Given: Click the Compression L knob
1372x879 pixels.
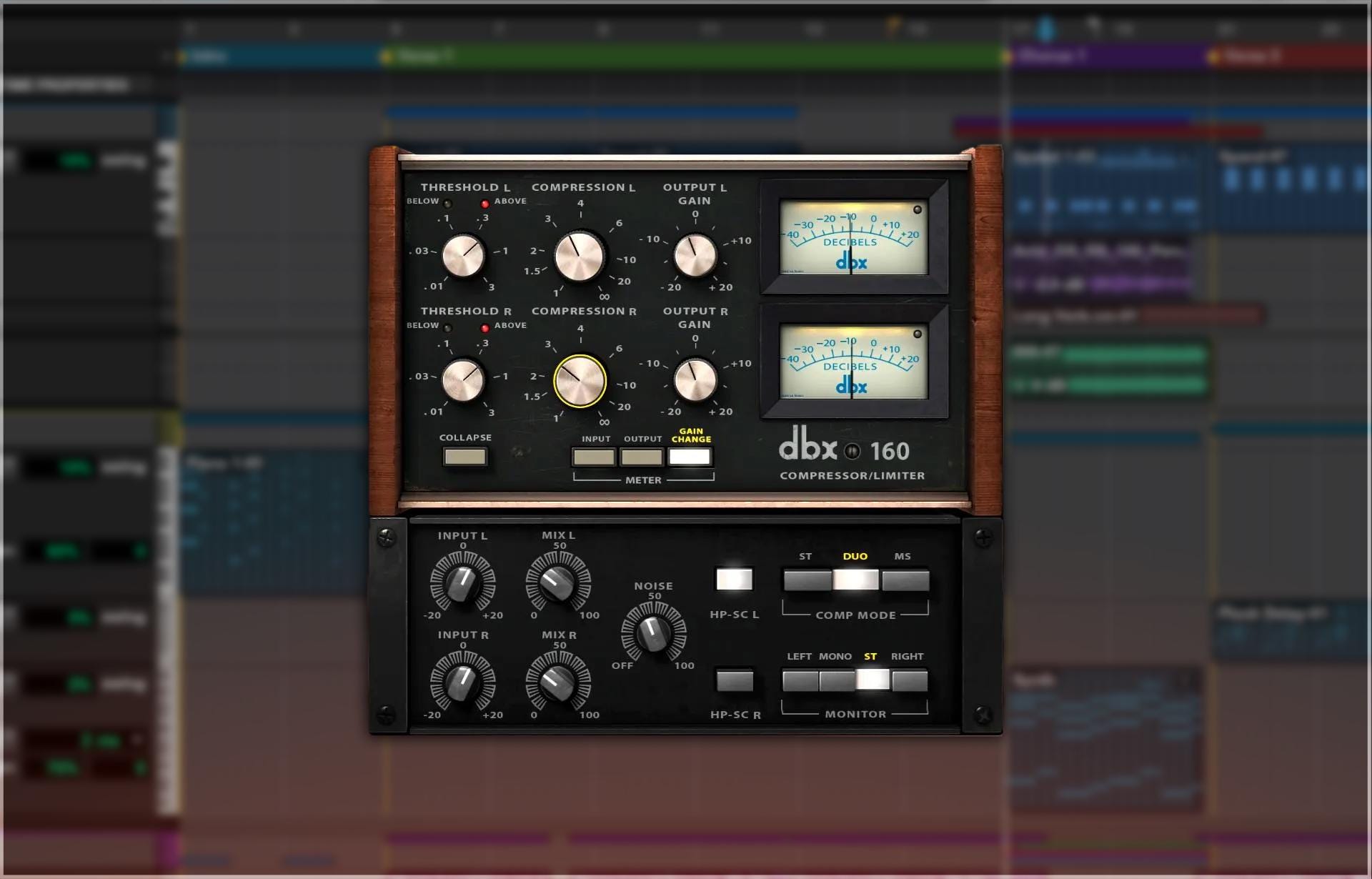Looking at the screenshot, I should click(580, 256).
